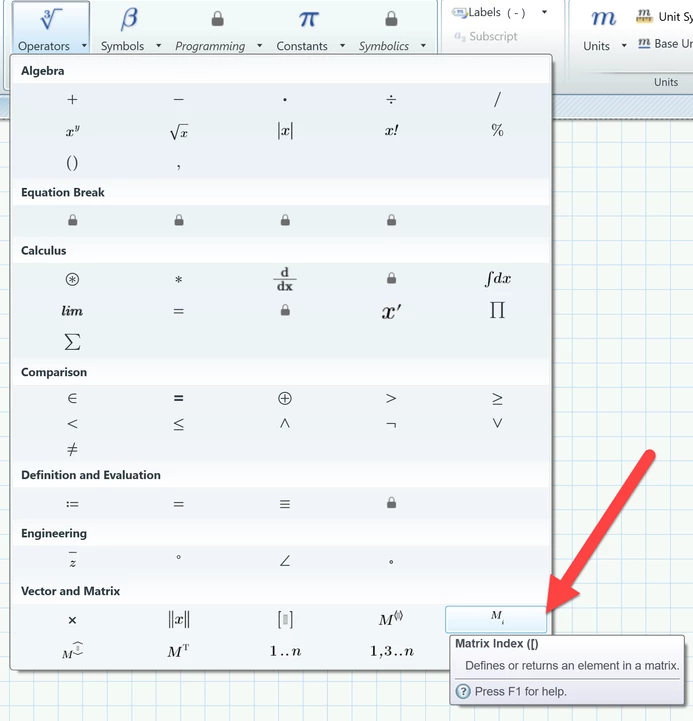The height and width of the screenshot is (721, 693).
Task: Insert the polar angle ∠ operator
Action: (x=285, y=561)
